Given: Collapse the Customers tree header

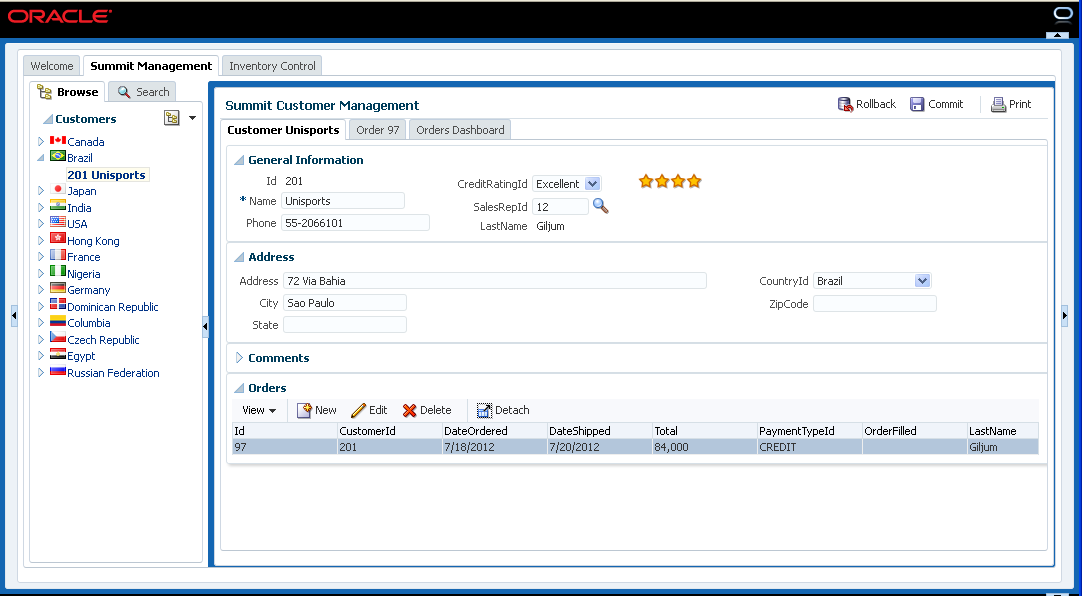Looking at the screenshot, I should click(x=48, y=119).
